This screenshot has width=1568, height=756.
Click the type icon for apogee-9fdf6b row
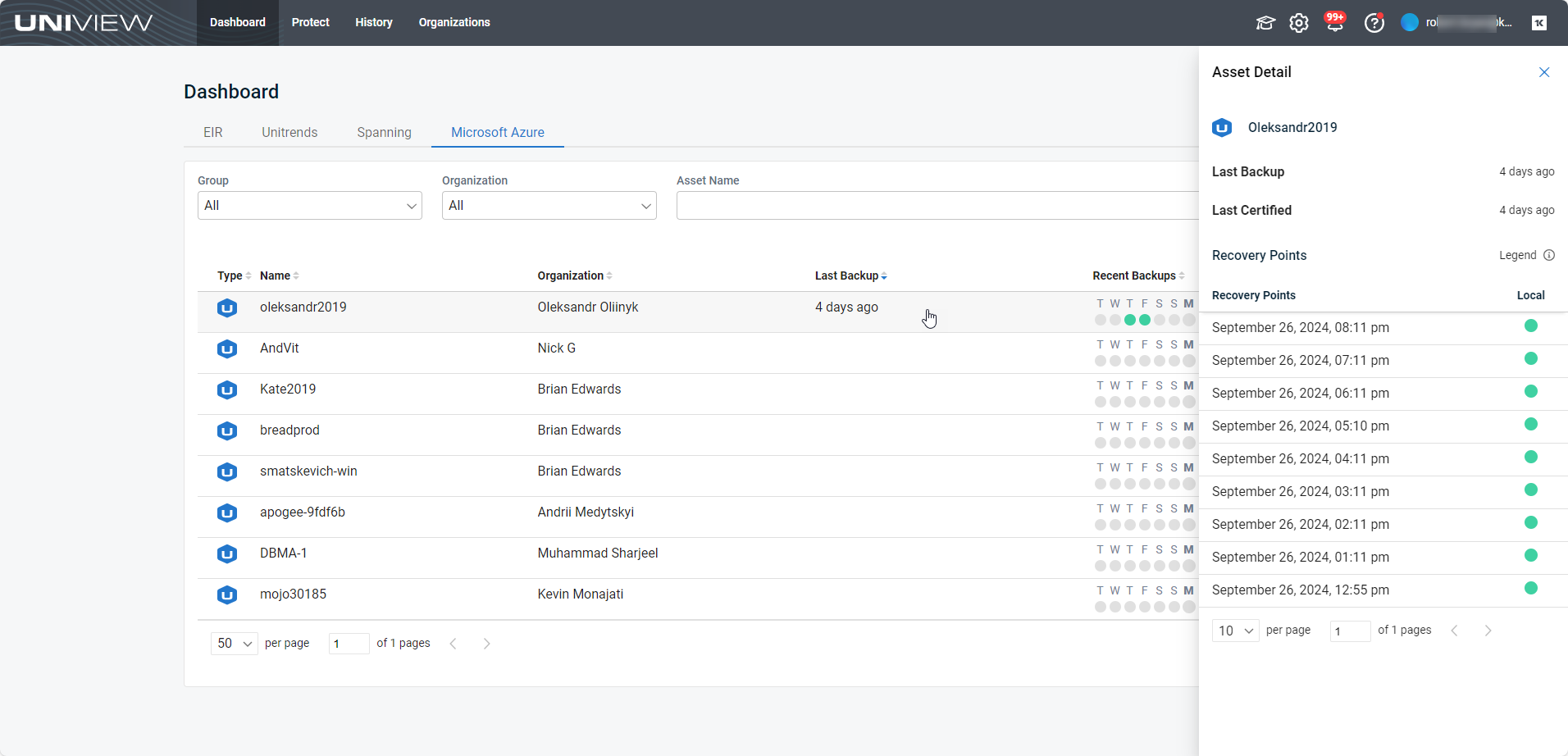pyautogui.click(x=227, y=512)
